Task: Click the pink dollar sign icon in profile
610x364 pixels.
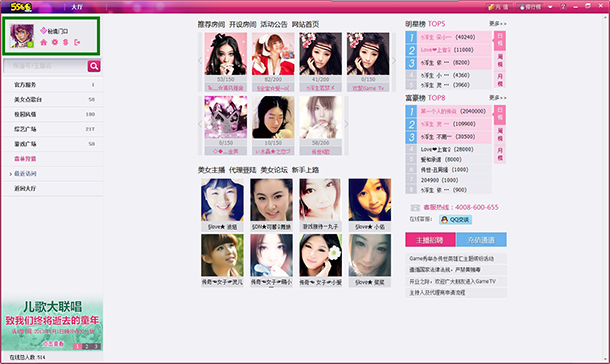Action: pos(66,42)
